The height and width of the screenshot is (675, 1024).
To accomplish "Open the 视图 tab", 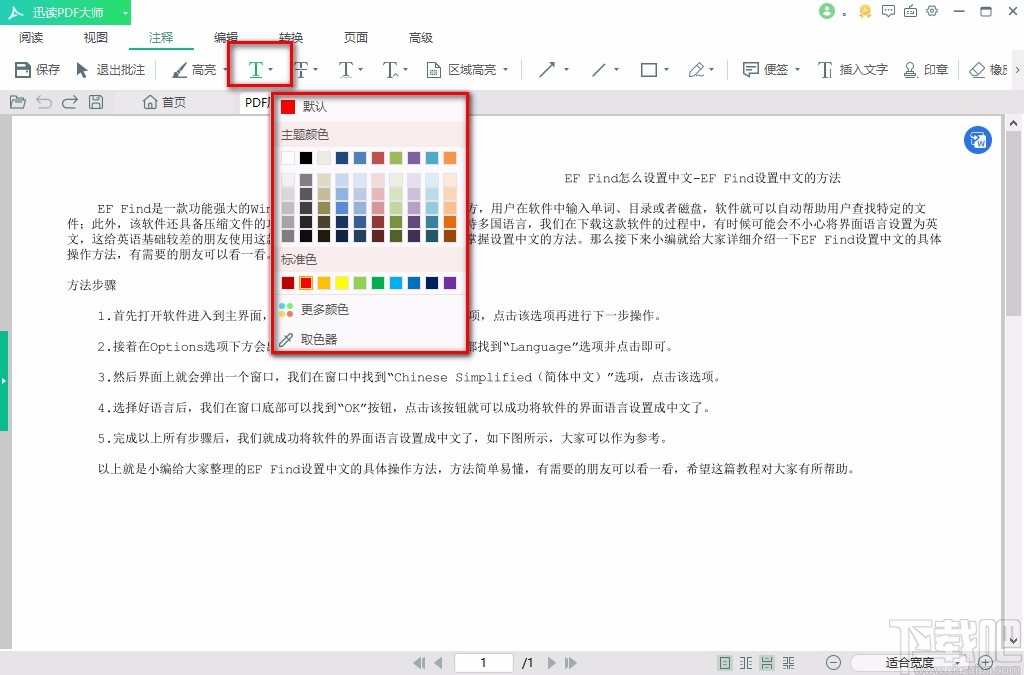I will (x=95, y=37).
